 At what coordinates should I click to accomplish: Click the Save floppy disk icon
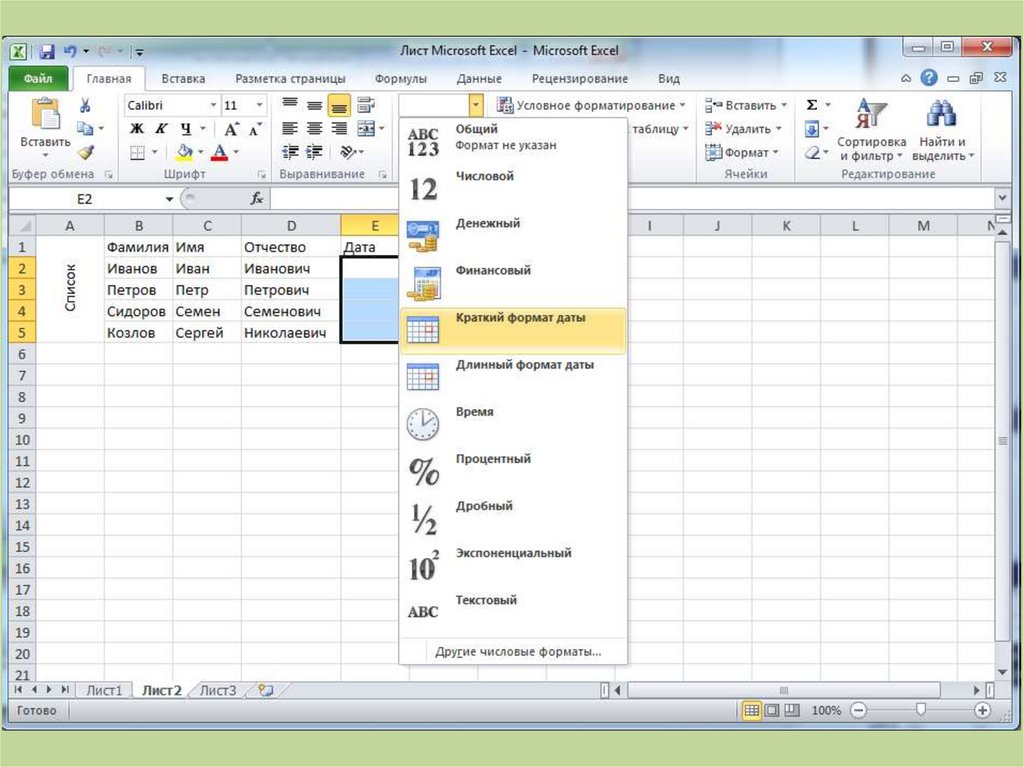click(x=46, y=51)
